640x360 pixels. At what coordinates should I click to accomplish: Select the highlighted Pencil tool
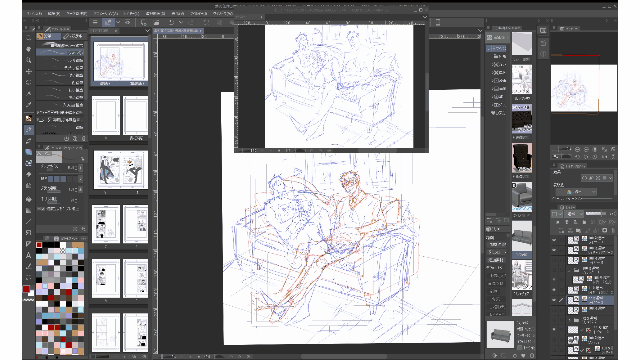pyautogui.click(x=29, y=130)
